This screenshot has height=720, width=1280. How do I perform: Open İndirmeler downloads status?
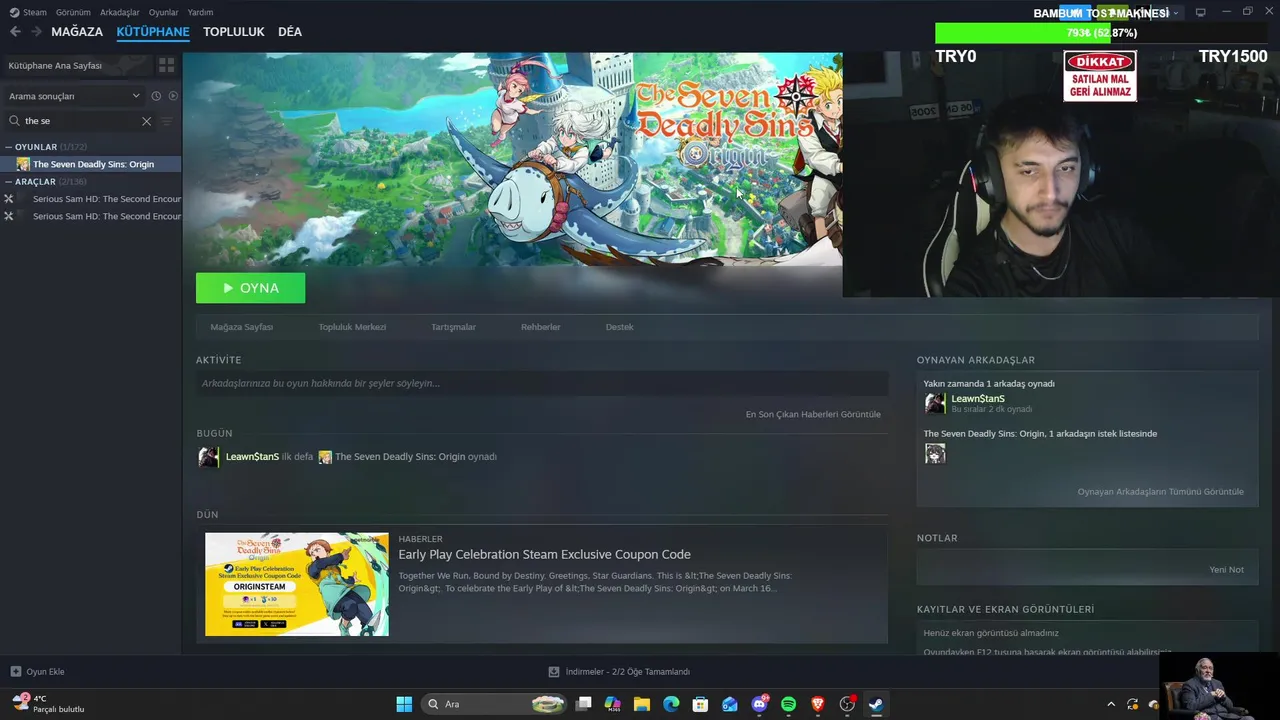click(x=619, y=672)
